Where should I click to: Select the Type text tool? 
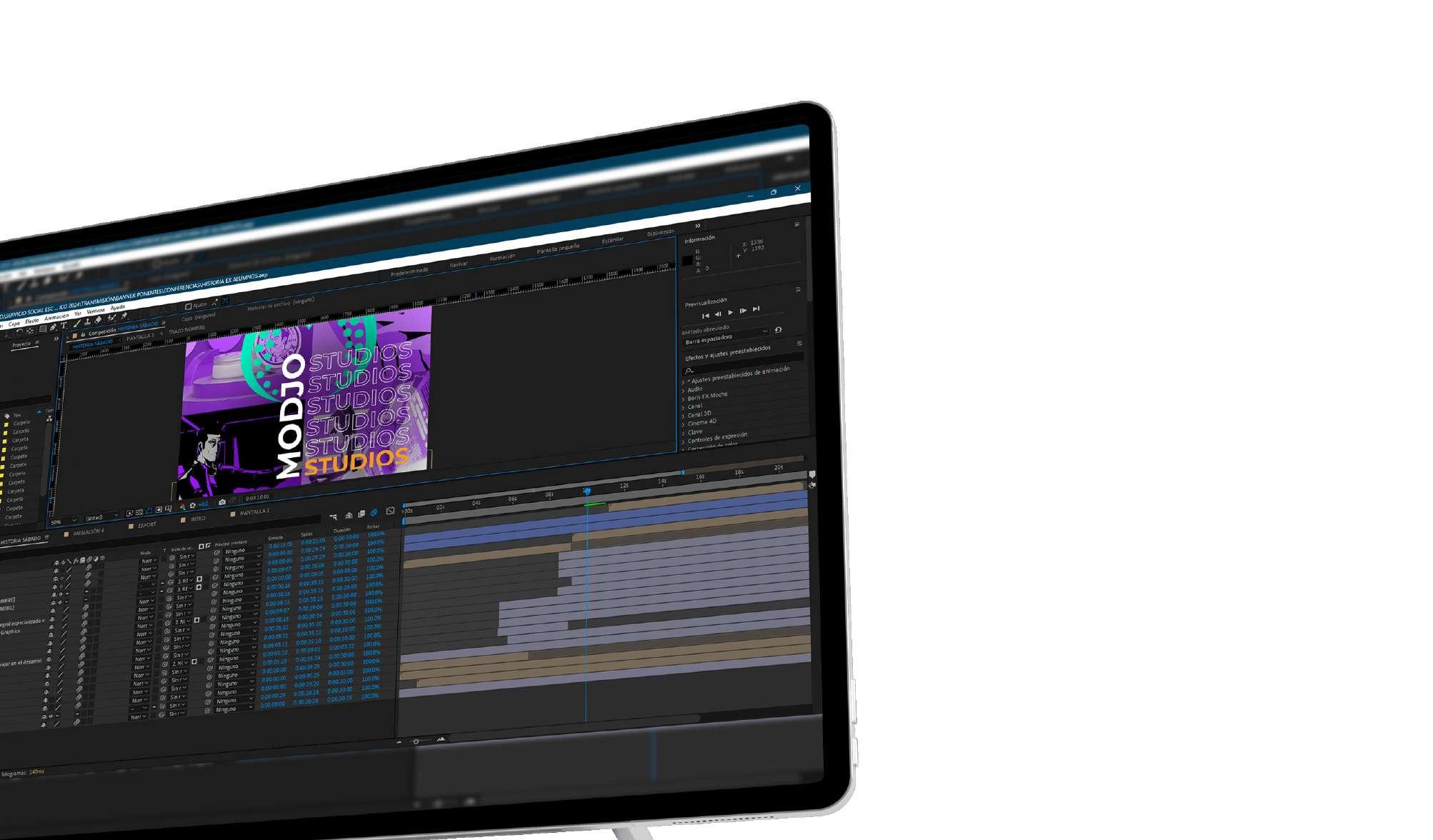[64, 325]
